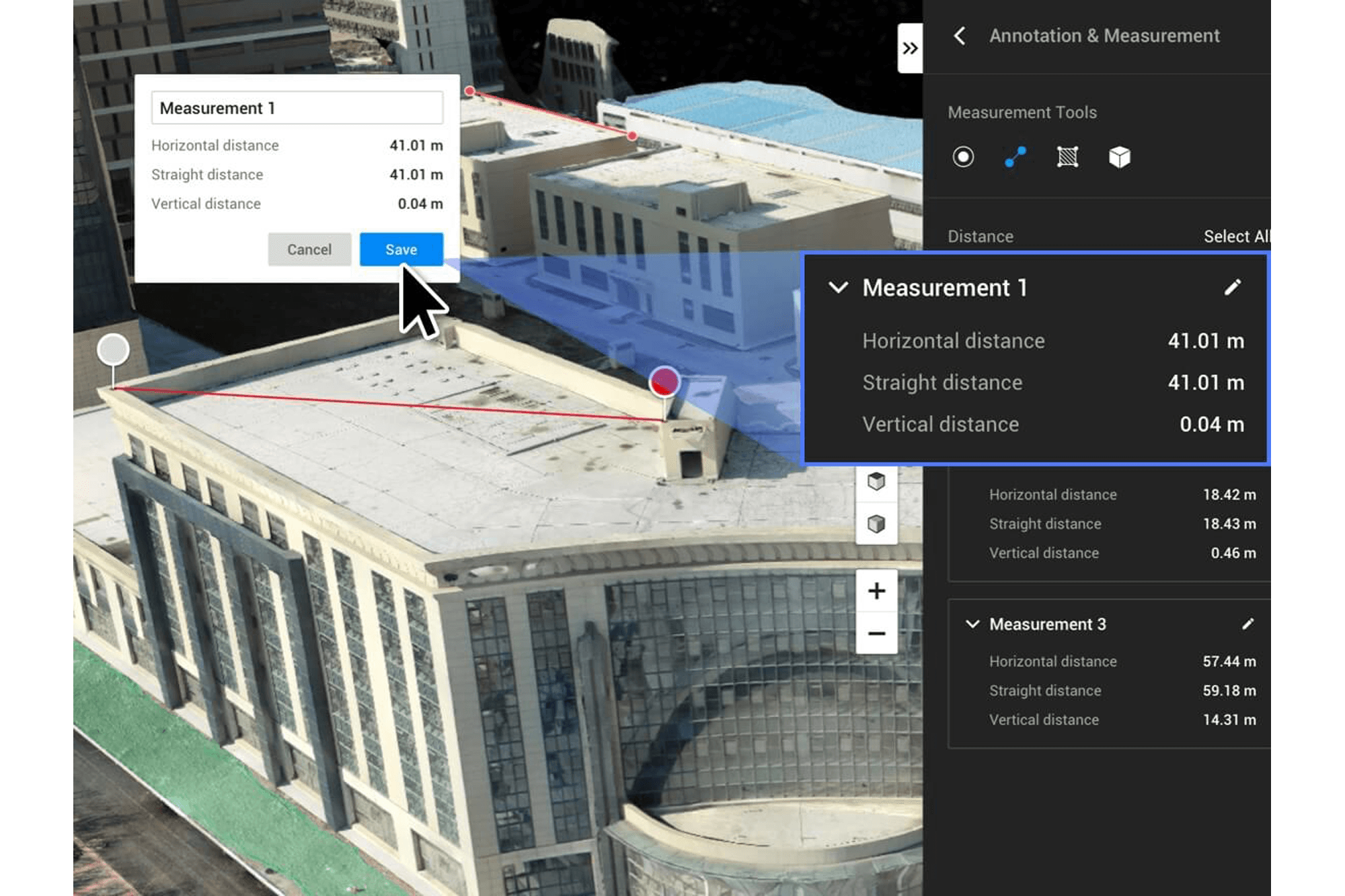
Task: Click the 0.46 m vertical distance value
Action: point(1233,553)
